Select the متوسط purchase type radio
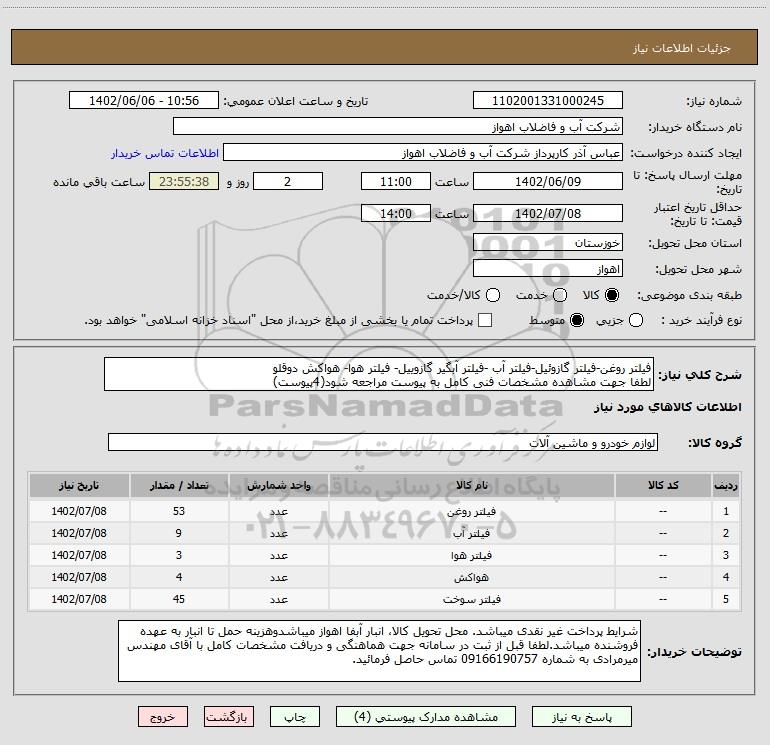The width and height of the screenshot is (770, 745). pos(577,320)
